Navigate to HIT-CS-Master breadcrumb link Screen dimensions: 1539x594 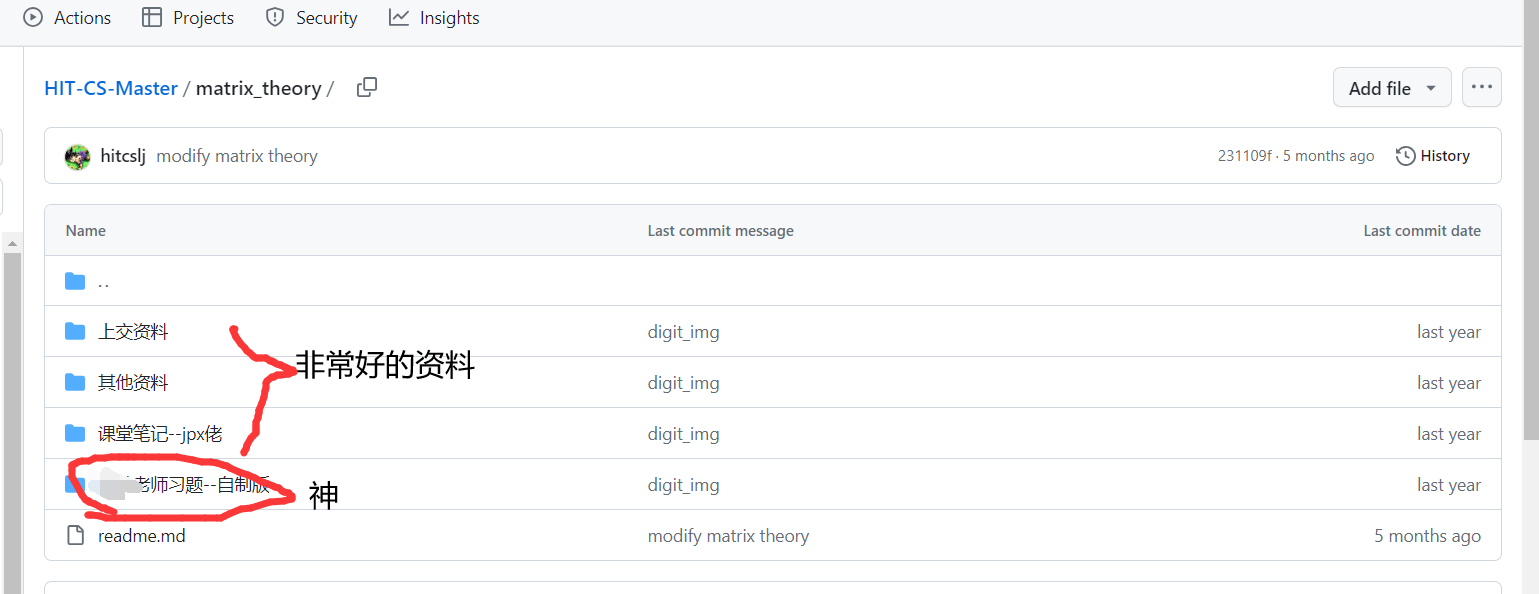click(x=111, y=88)
